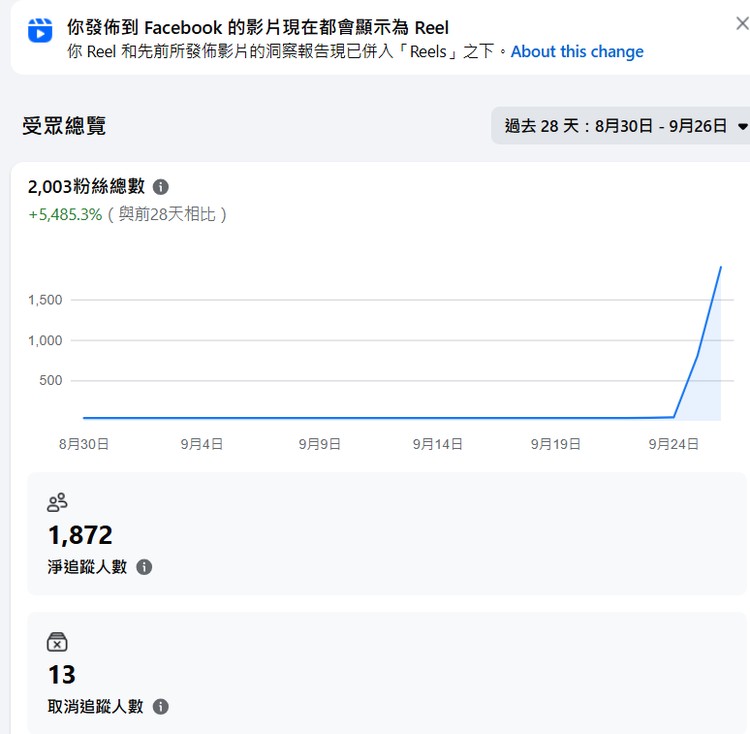Click the （與前28天相比） comparison text

pyautogui.click(x=166, y=214)
